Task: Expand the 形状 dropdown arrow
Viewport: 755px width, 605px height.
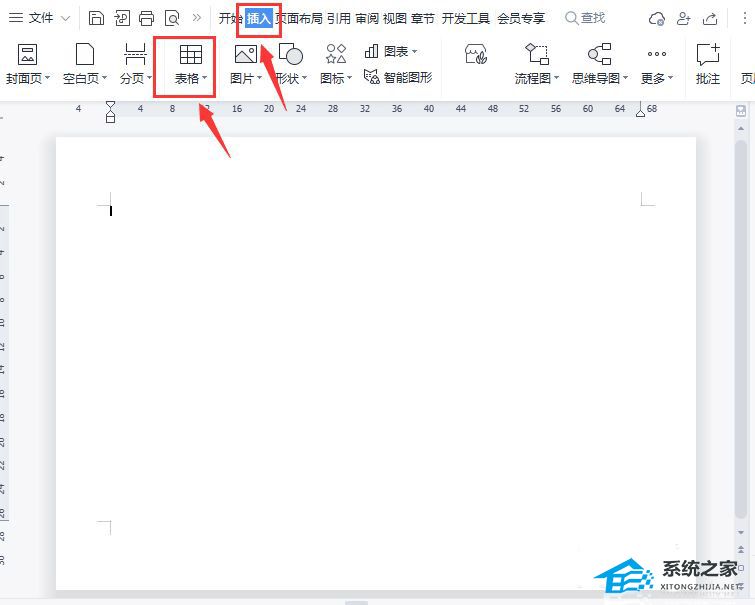Action: (304, 77)
